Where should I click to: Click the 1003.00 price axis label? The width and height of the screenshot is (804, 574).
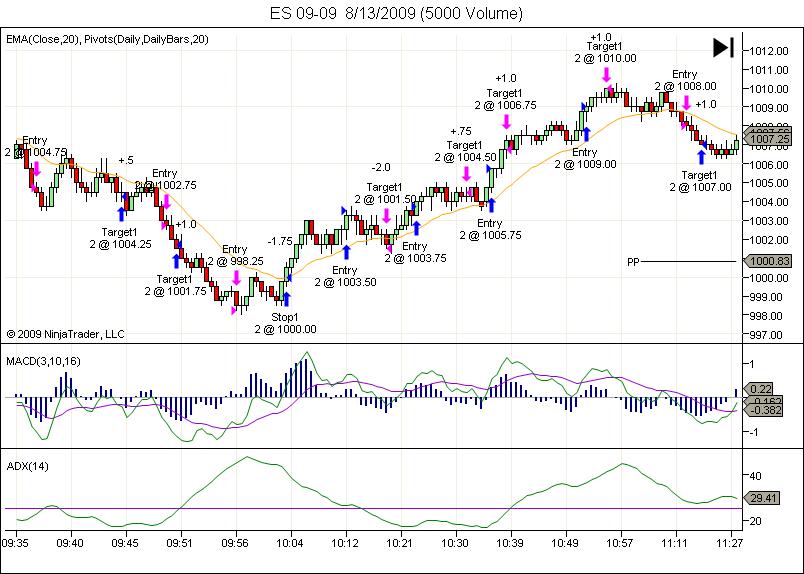769,221
